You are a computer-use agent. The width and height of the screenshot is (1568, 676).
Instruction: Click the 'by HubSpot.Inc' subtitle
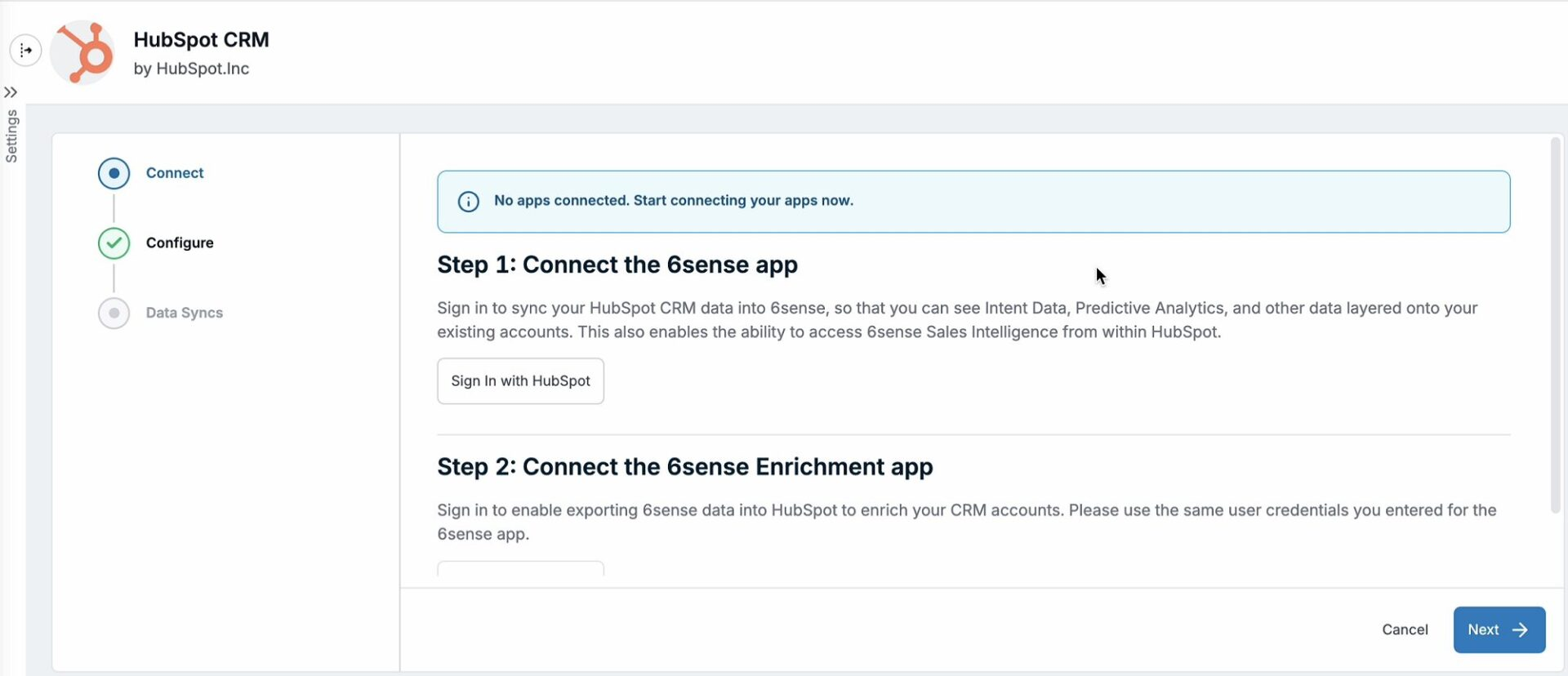(x=191, y=69)
